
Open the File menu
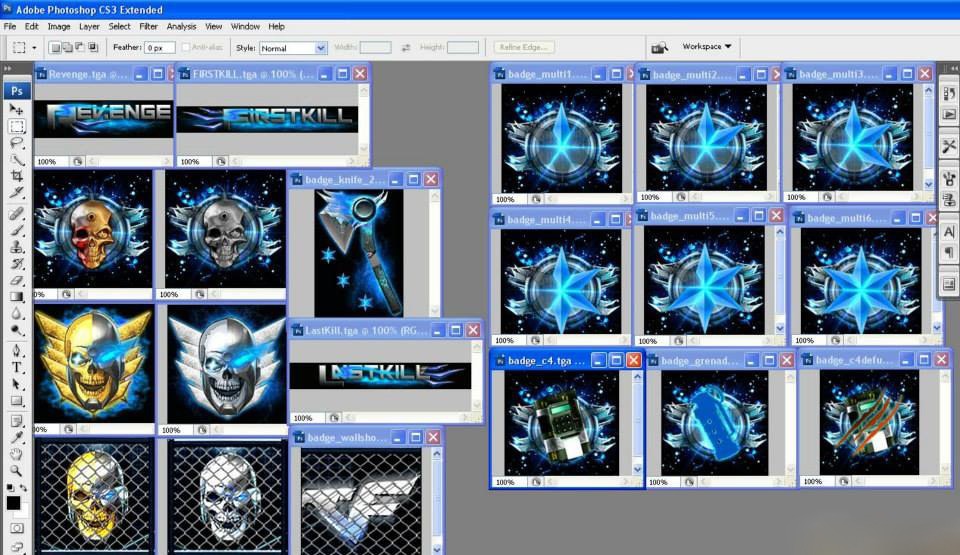point(10,26)
